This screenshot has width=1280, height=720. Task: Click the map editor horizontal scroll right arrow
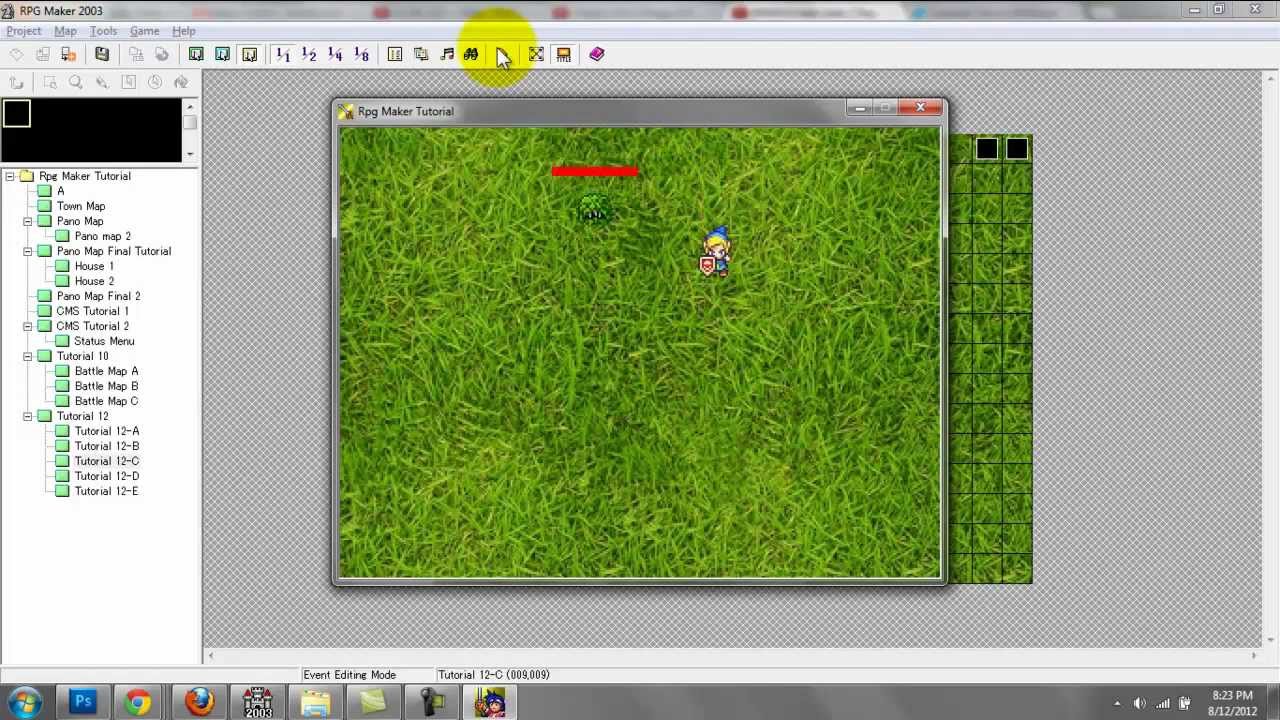point(1254,656)
